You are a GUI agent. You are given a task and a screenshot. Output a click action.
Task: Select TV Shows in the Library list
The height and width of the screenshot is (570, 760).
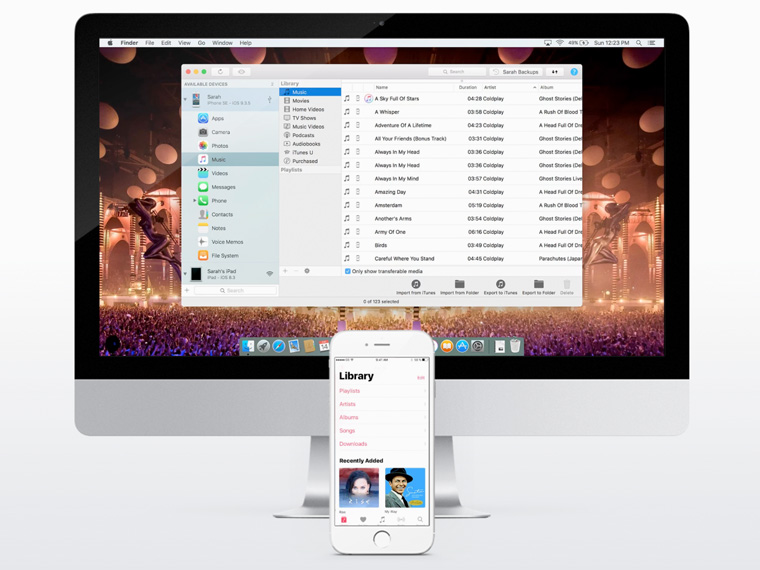(310, 118)
